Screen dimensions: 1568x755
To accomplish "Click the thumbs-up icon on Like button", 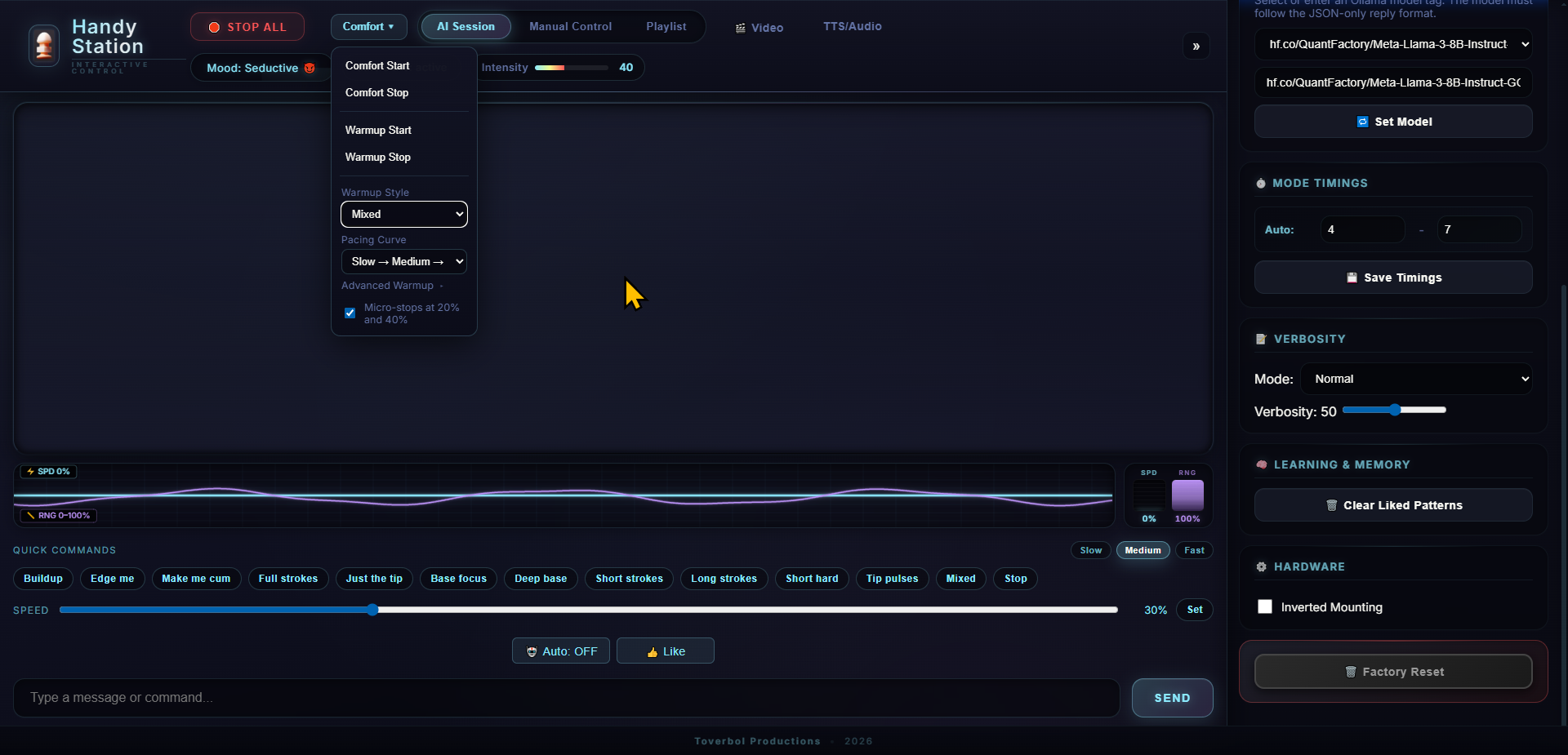I will pos(653,652).
